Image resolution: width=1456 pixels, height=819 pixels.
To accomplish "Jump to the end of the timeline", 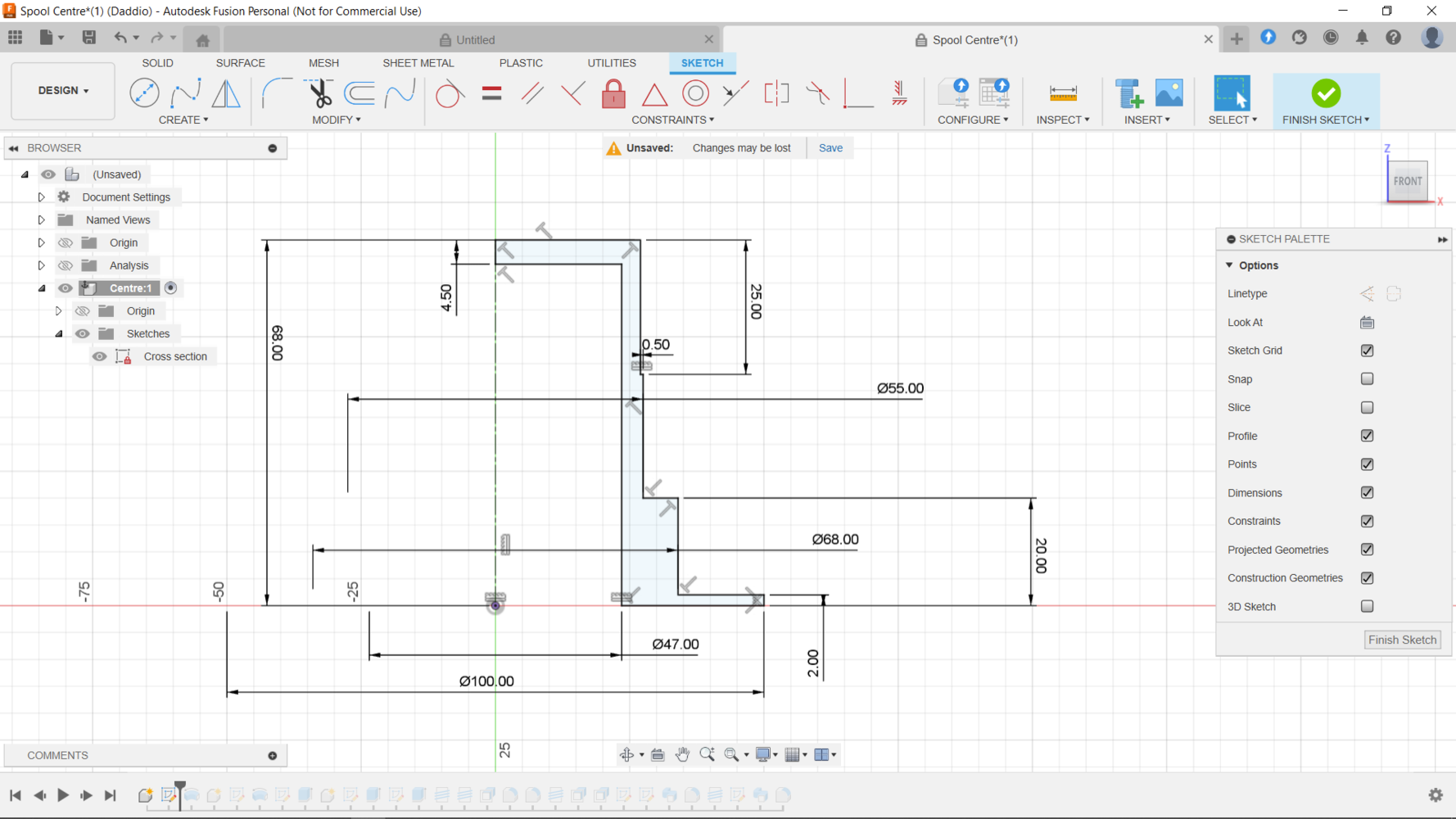I will (x=111, y=794).
